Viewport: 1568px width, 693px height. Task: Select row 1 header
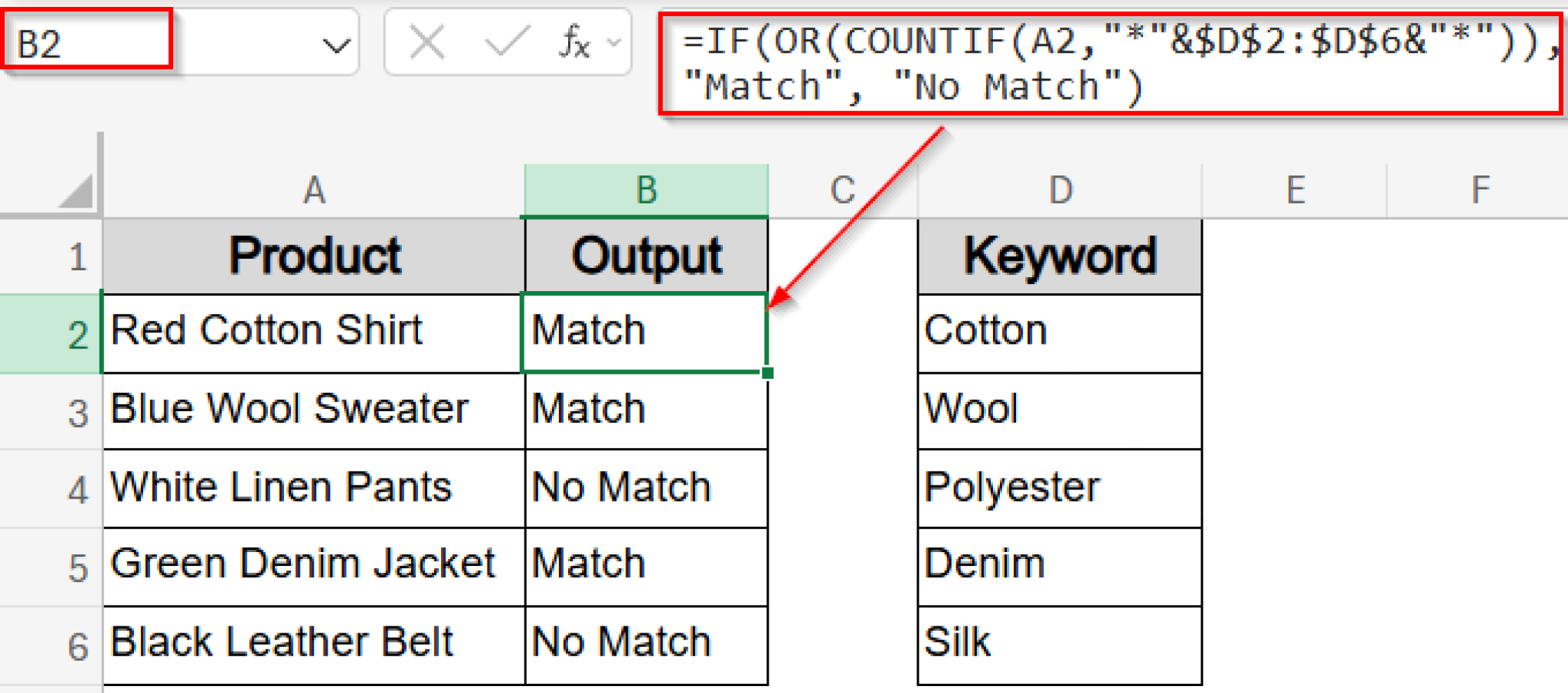[x=75, y=257]
